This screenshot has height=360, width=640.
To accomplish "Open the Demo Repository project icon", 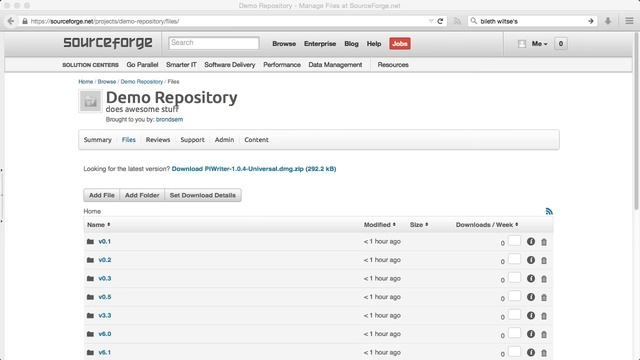I will click(x=90, y=101).
